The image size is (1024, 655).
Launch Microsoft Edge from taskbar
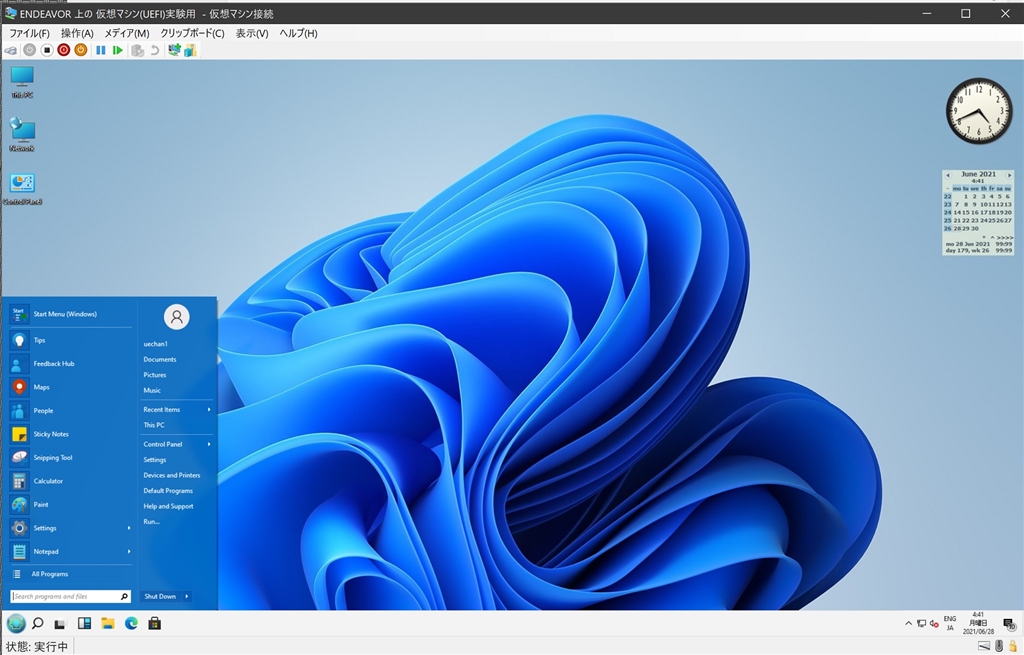pos(131,624)
